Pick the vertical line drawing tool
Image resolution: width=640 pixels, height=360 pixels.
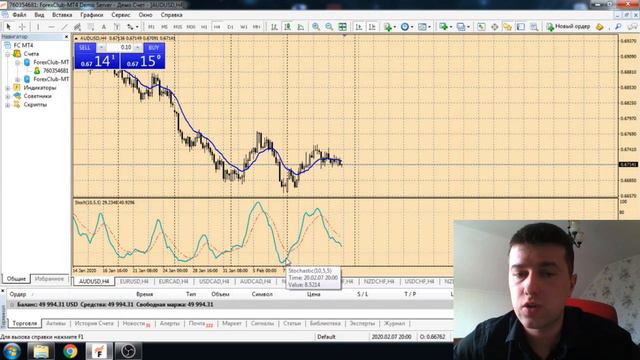click(x=38, y=27)
